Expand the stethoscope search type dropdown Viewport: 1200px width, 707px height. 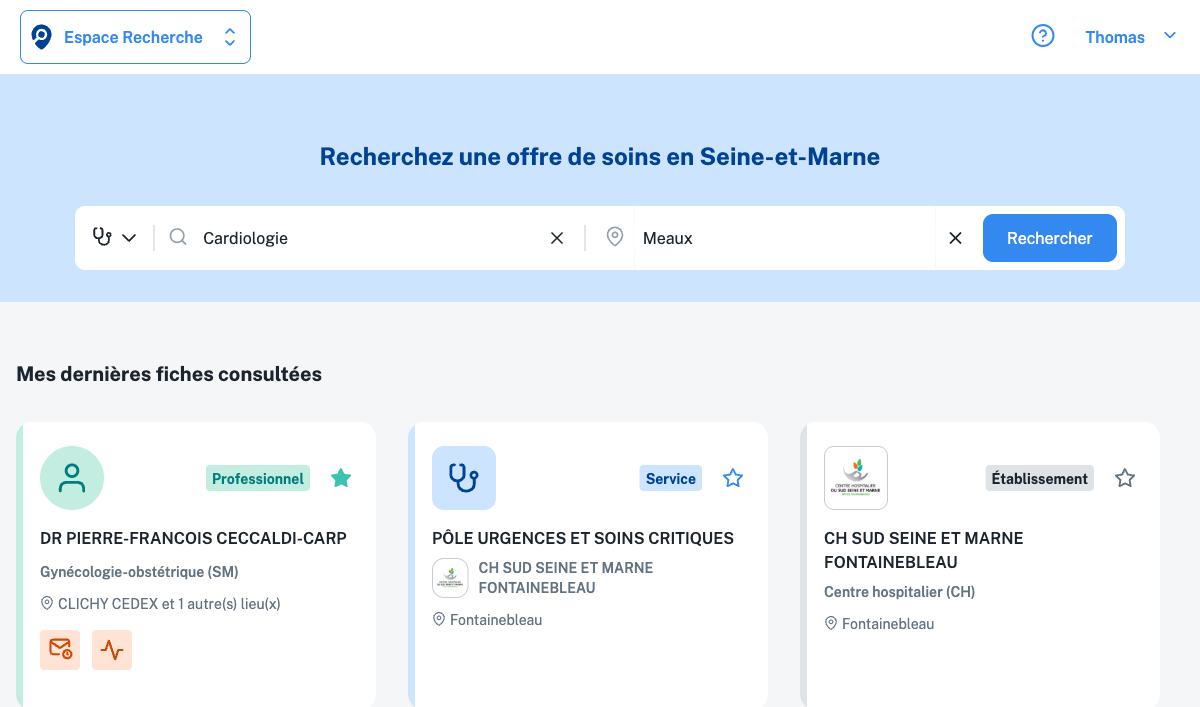coord(114,238)
